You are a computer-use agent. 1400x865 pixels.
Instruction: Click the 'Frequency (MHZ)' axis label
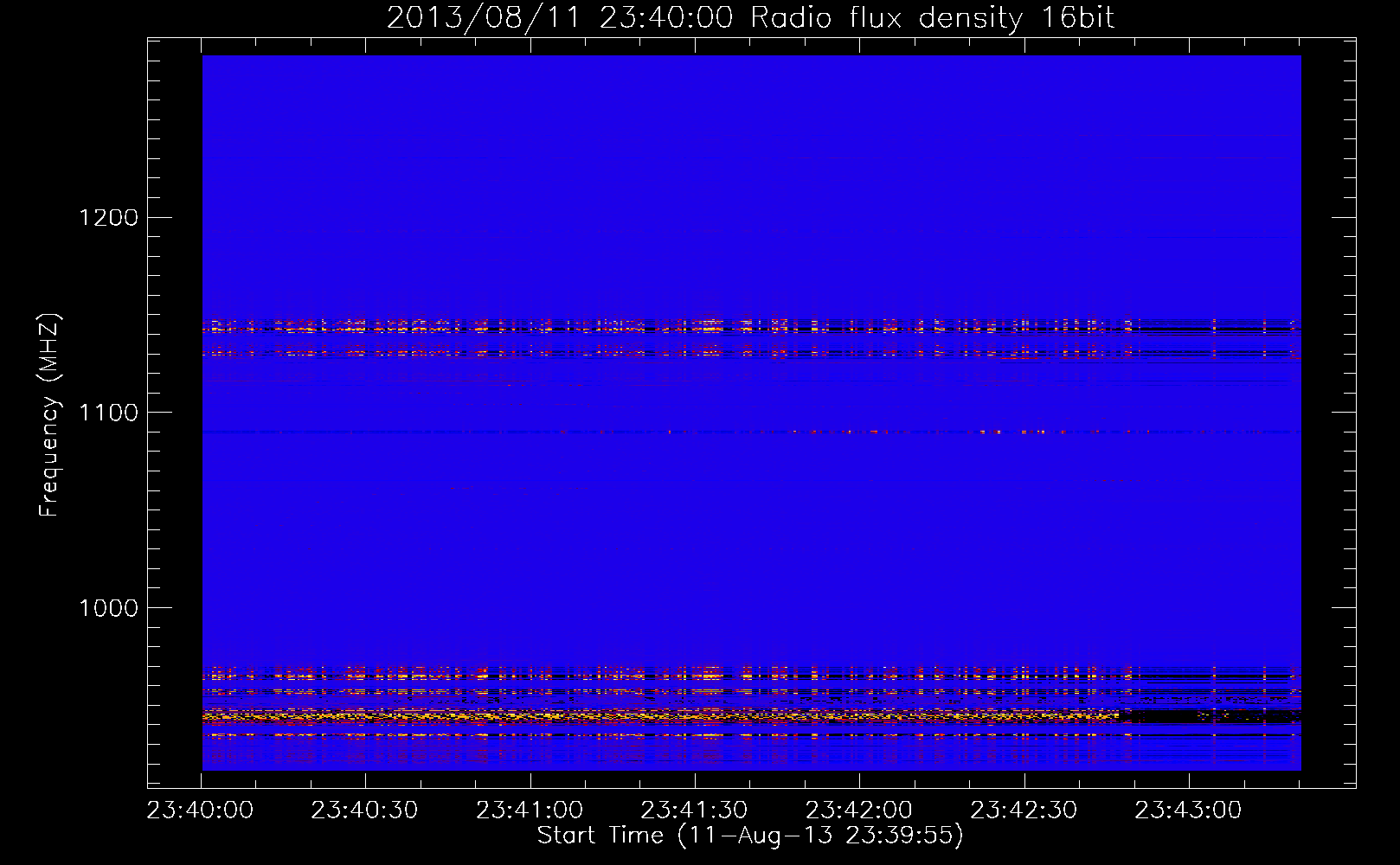pos(49,415)
